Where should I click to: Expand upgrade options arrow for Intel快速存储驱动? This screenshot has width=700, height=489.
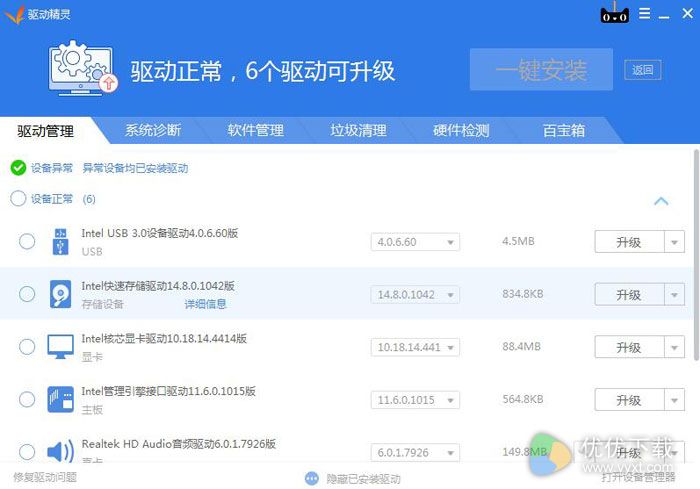(675, 295)
